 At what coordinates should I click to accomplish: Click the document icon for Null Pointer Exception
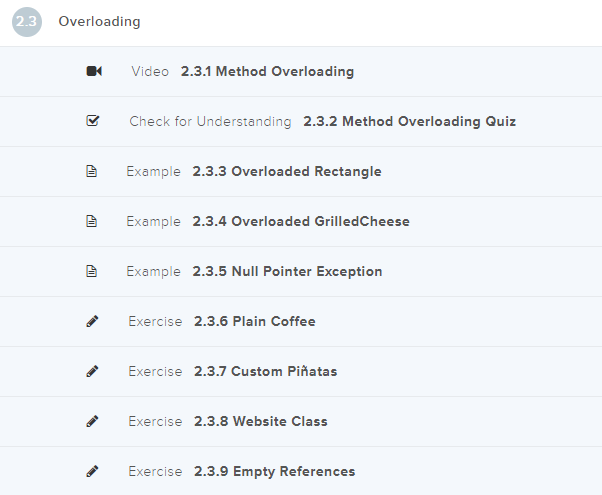pos(92,271)
